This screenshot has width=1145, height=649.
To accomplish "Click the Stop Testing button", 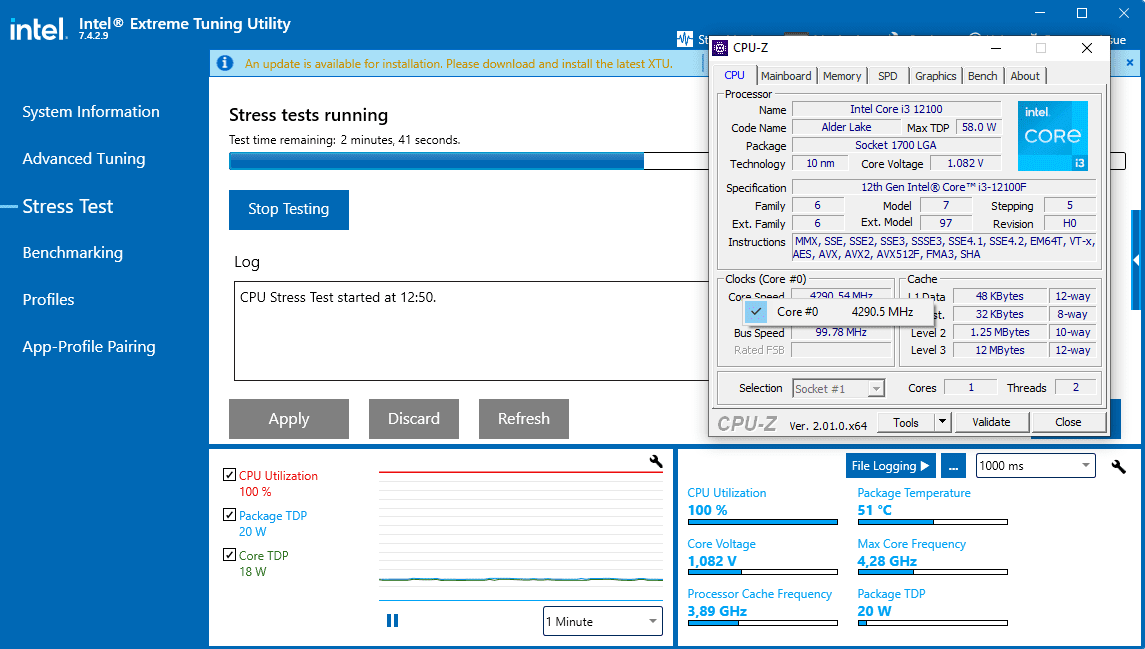I will pyautogui.click(x=288, y=210).
